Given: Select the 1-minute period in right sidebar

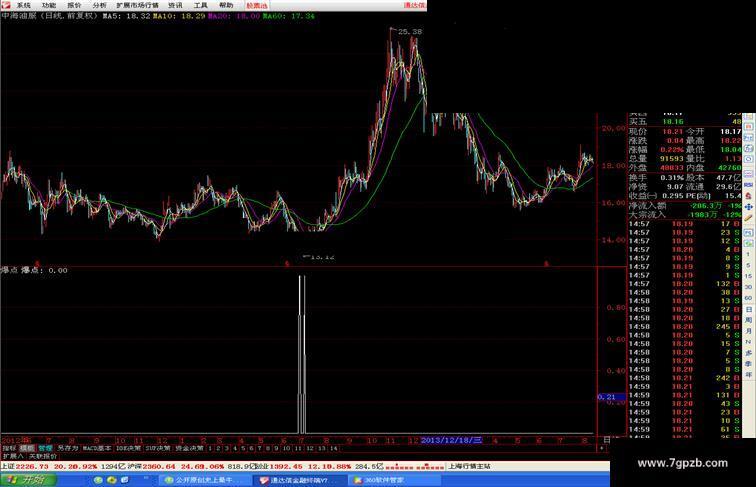Looking at the screenshot, I should coord(748,254).
